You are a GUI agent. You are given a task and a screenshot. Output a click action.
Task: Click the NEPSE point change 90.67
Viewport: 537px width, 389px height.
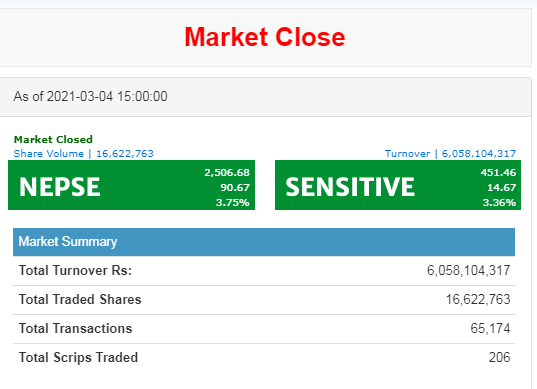[235, 187]
